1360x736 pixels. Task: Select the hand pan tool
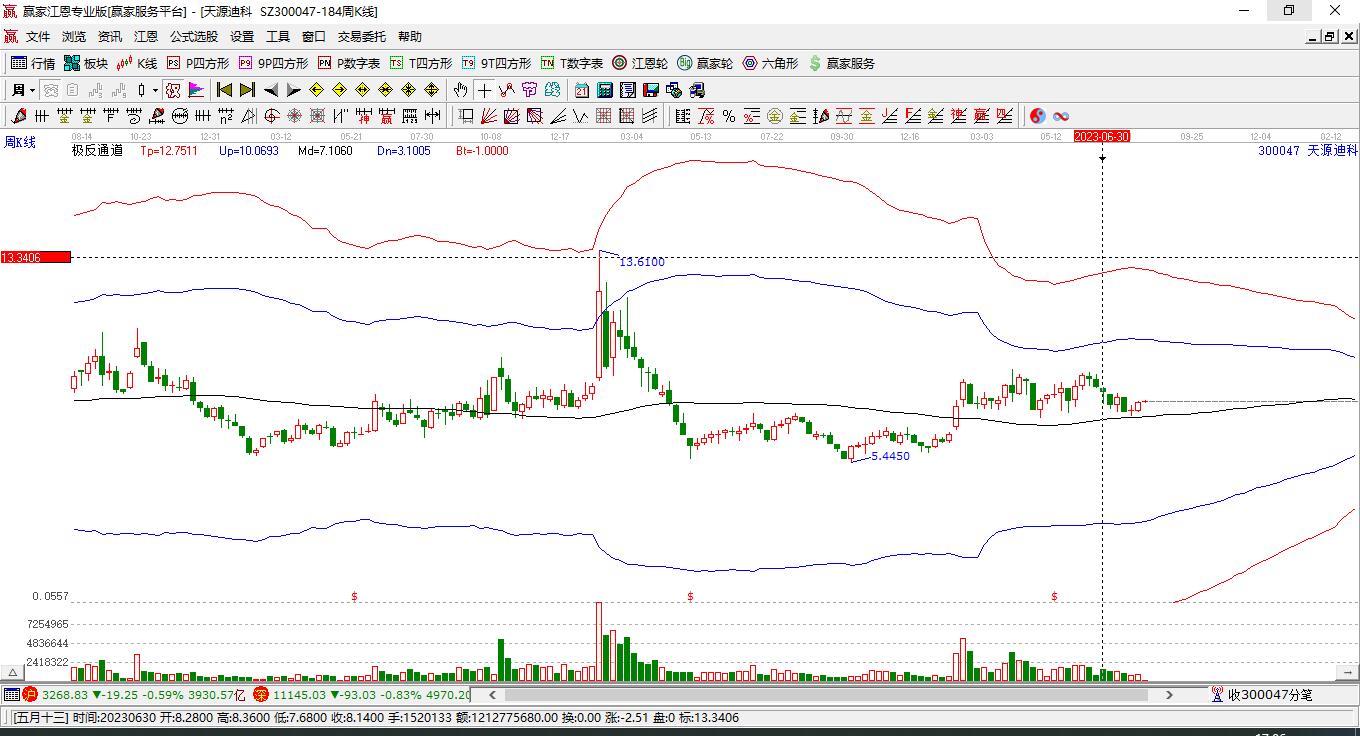tap(460, 90)
